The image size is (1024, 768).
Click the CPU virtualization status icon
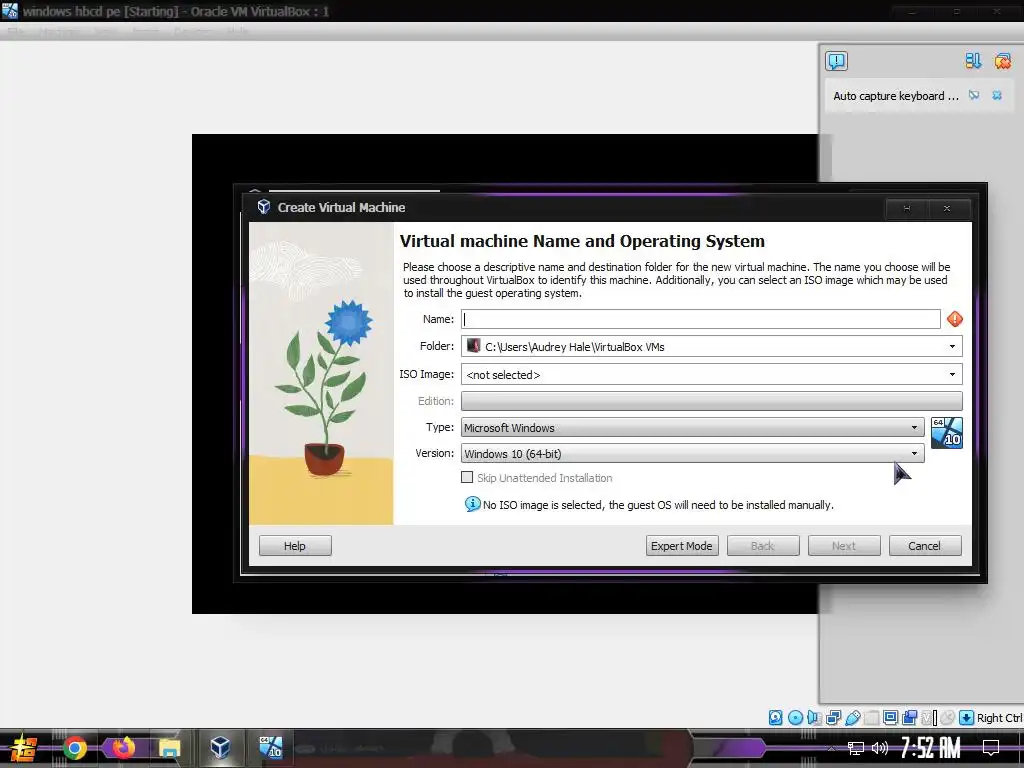click(x=929, y=718)
